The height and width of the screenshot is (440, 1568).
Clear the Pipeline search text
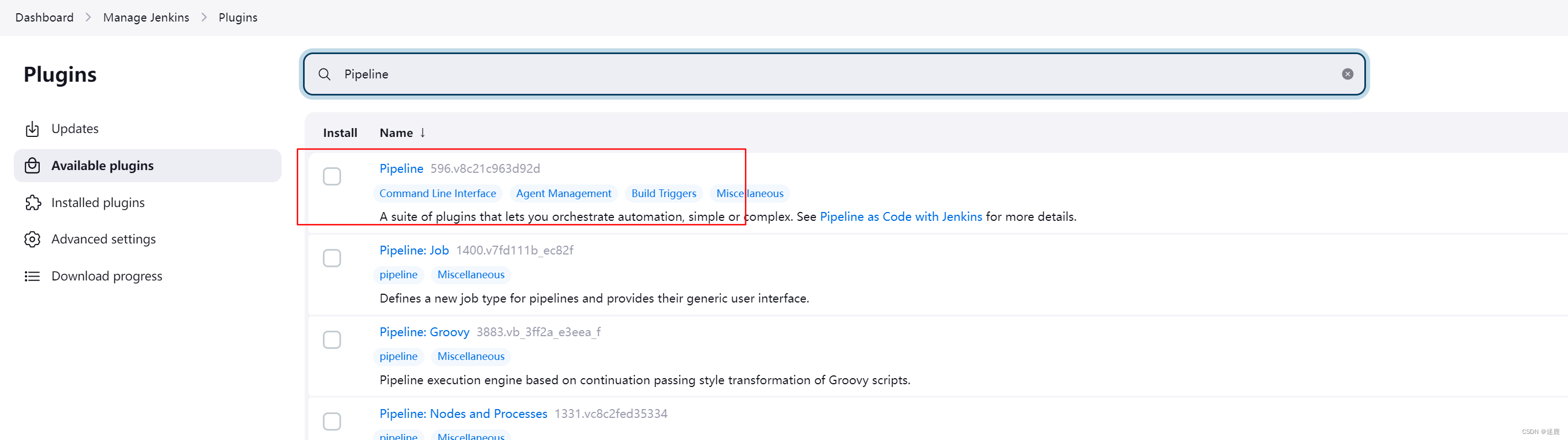1348,74
